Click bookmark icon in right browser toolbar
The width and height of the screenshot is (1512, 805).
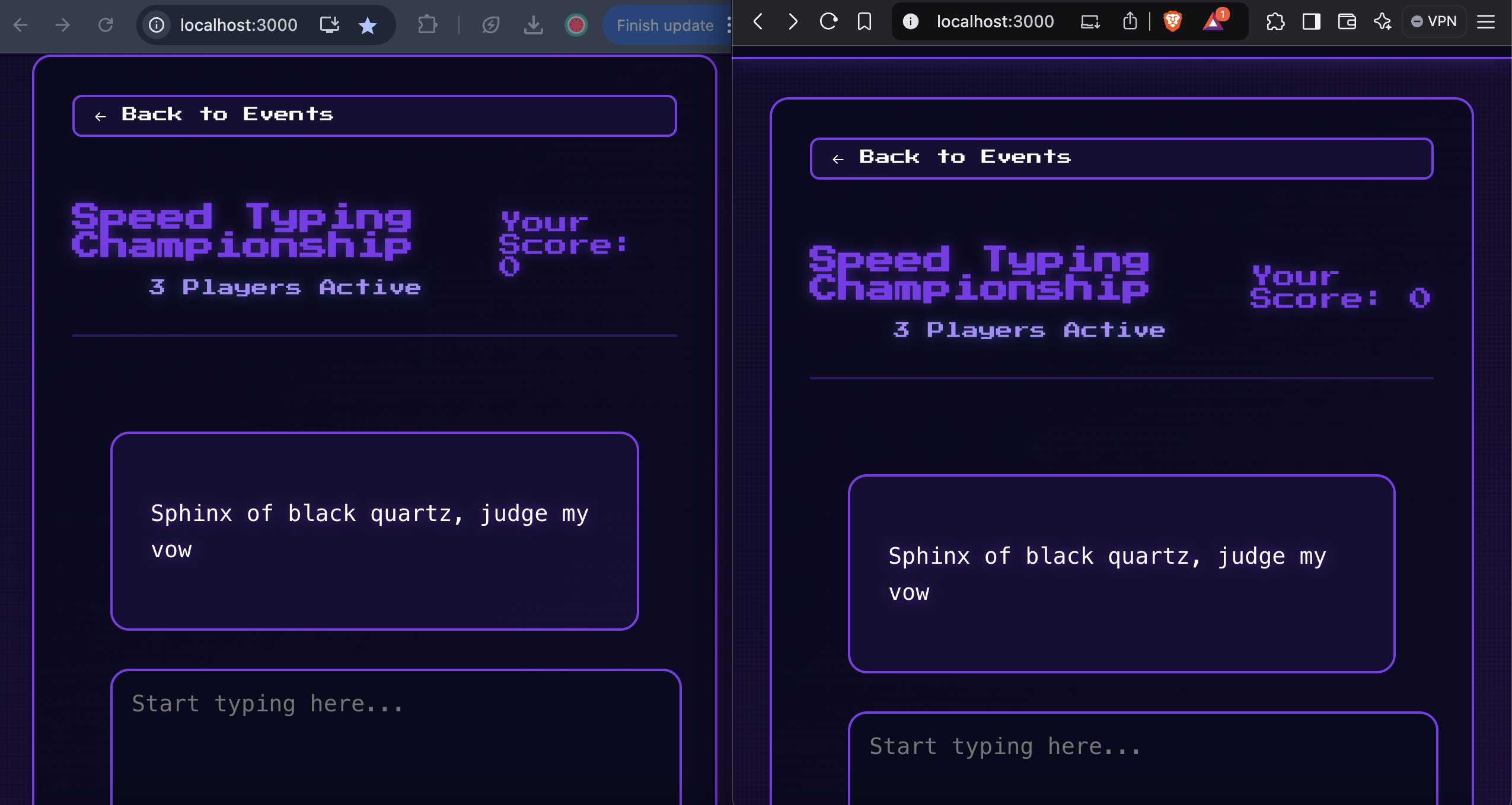coord(865,22)
